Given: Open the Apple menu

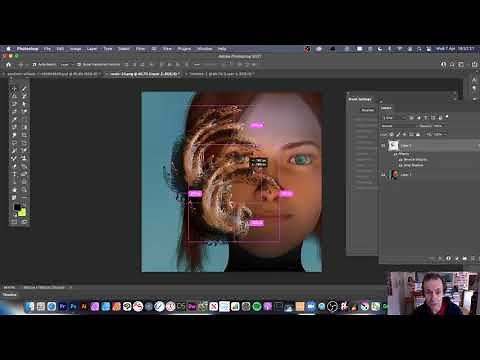Looking at the screenshot, I should click(x=9, y=49).
